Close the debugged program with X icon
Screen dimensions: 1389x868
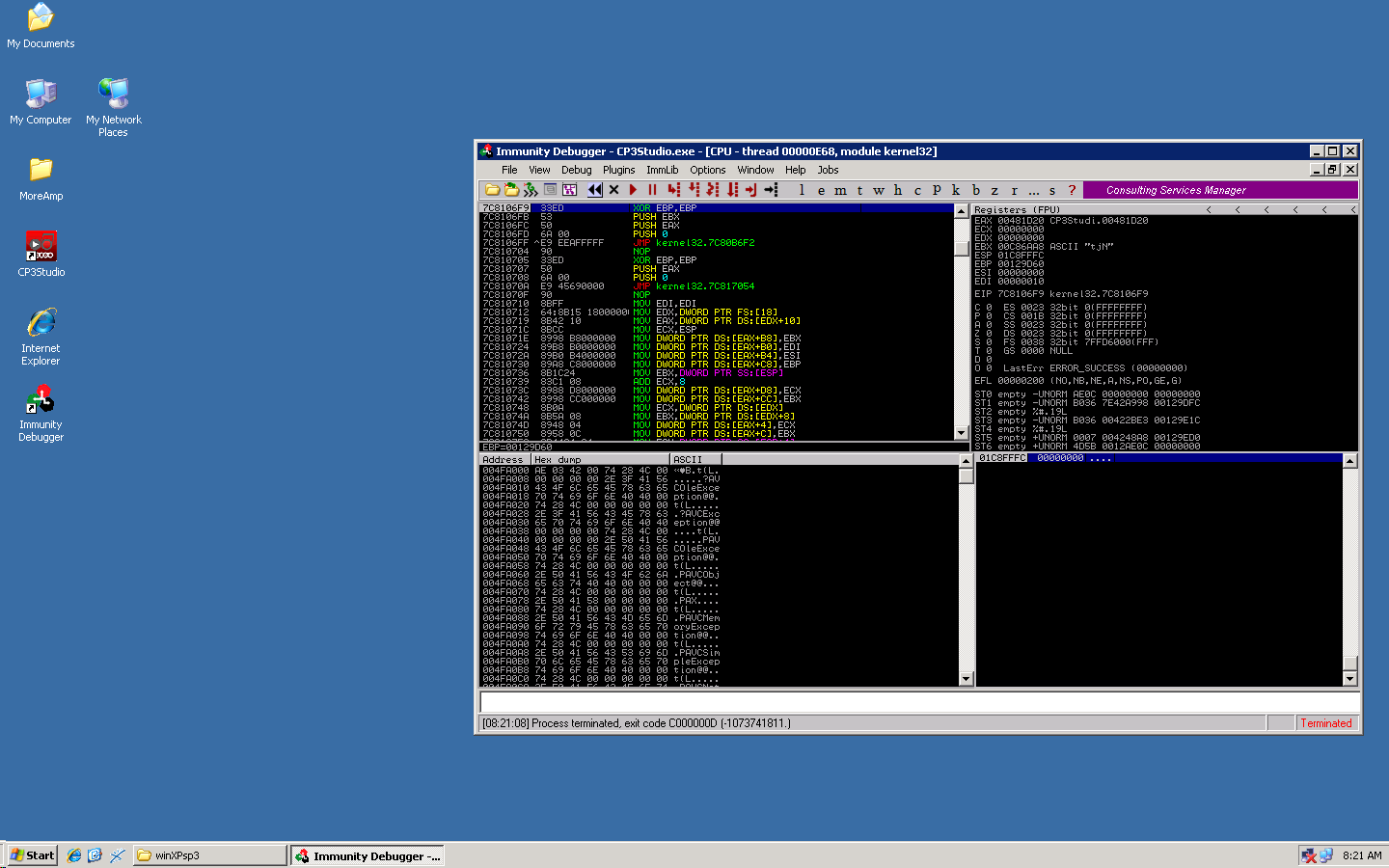click(x=613, y=190)
